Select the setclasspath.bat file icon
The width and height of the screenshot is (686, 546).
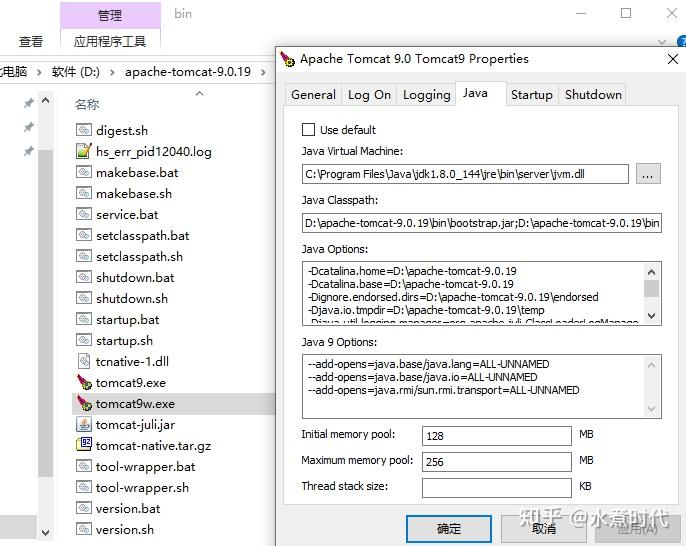pos(84,235)
